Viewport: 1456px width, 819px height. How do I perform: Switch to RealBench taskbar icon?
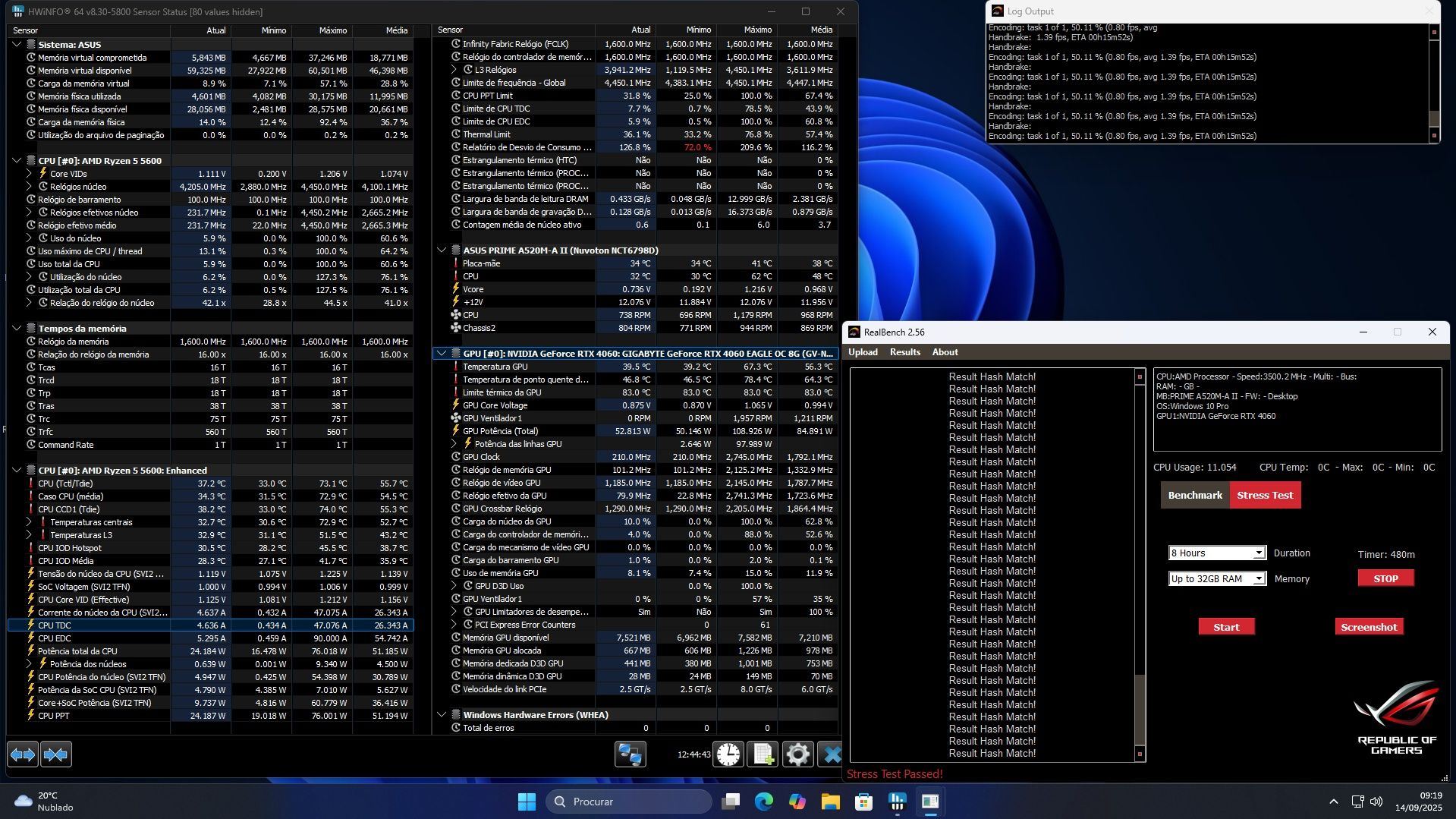click(930, 802)
